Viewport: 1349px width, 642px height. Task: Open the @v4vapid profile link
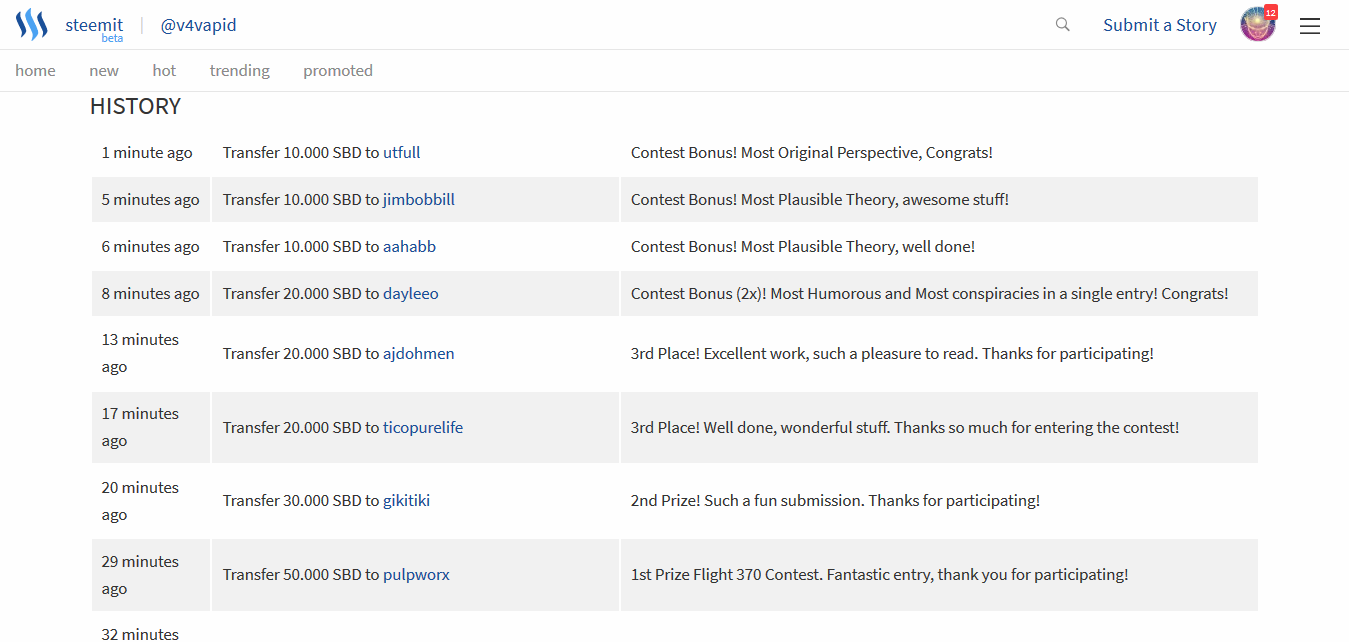click(x=199, y=25)
